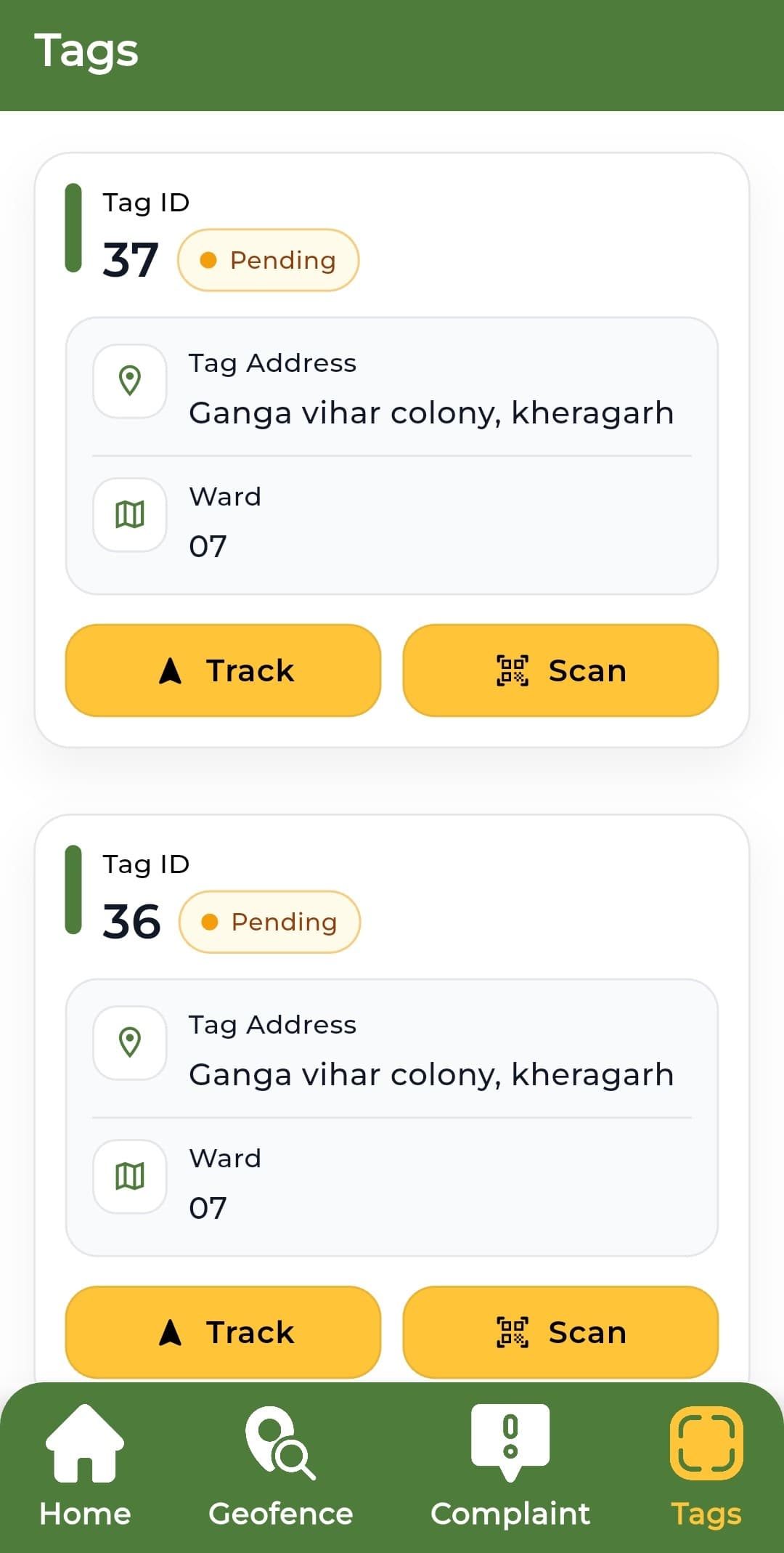Tap the ward map icon for Tag 37
784x1553 pixels.
130,514
